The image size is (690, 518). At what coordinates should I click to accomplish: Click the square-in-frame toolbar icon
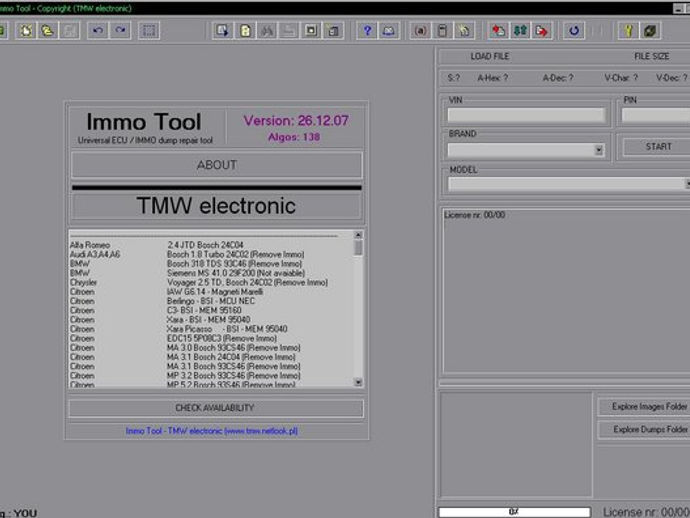pos(311,31)
